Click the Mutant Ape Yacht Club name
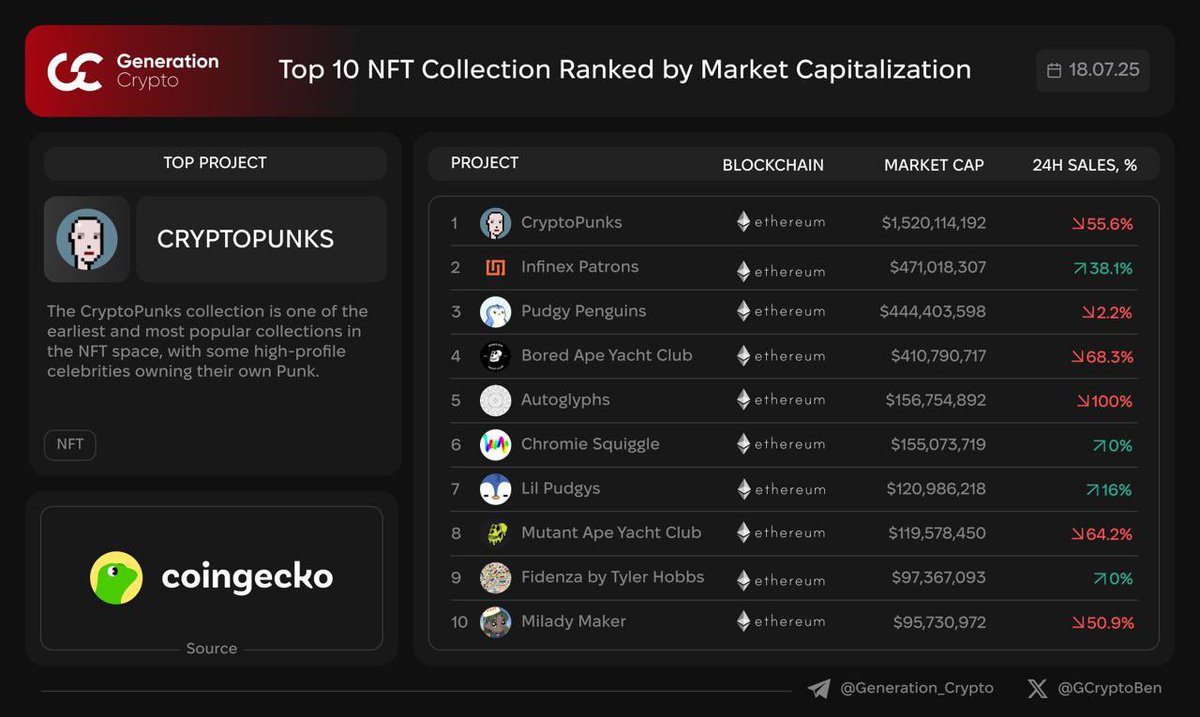1200x717 pixels. 611,533
